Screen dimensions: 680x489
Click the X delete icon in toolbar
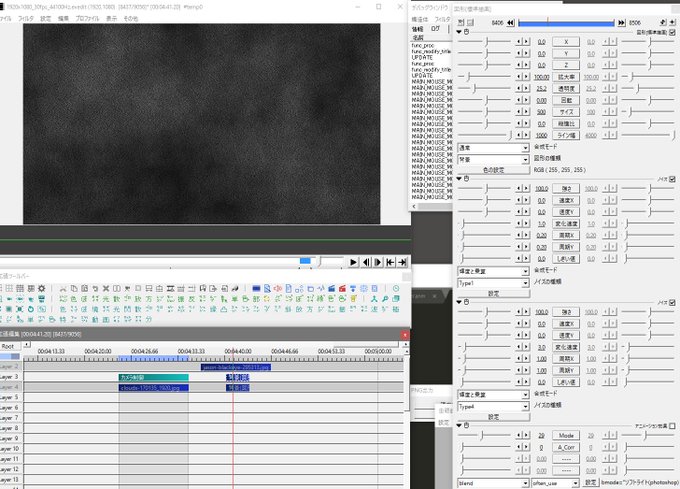point(106,288)
